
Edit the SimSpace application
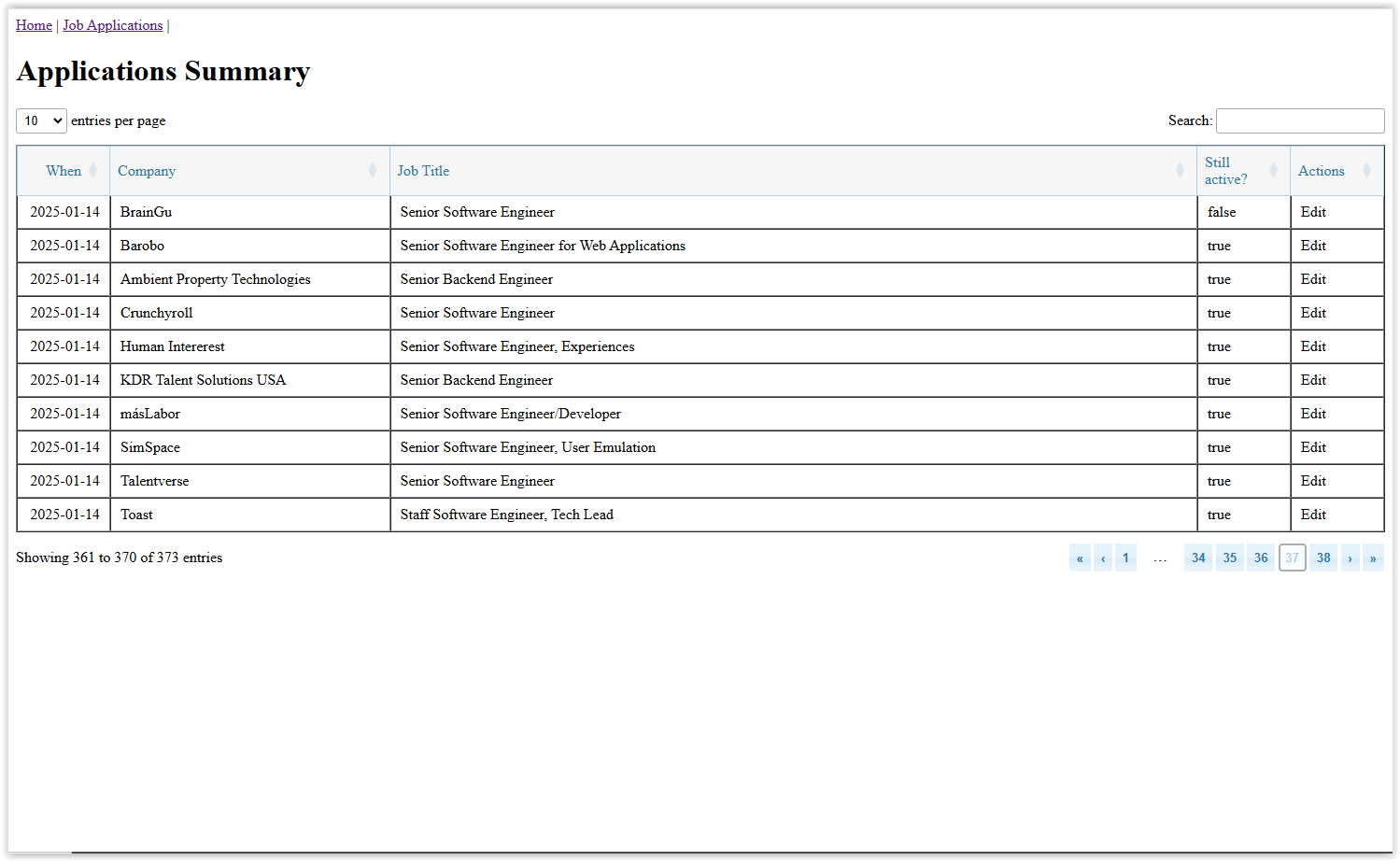(1313, 447)
